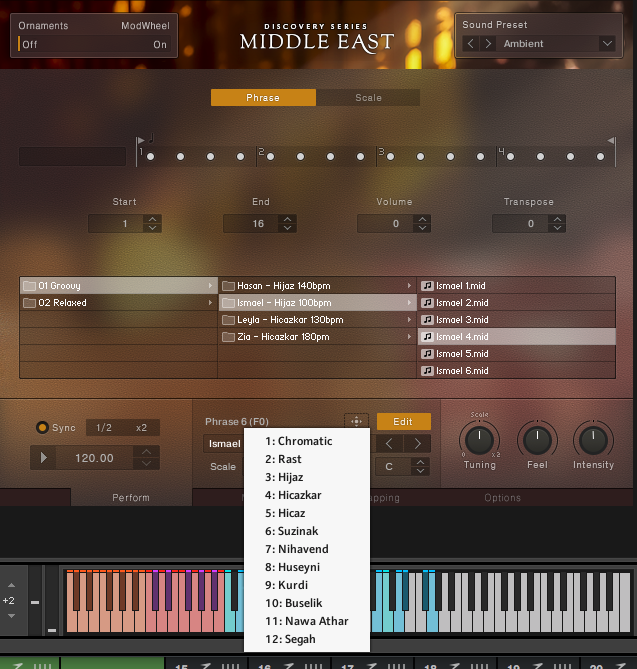Select next sound preset arrow

pos(488,44)
